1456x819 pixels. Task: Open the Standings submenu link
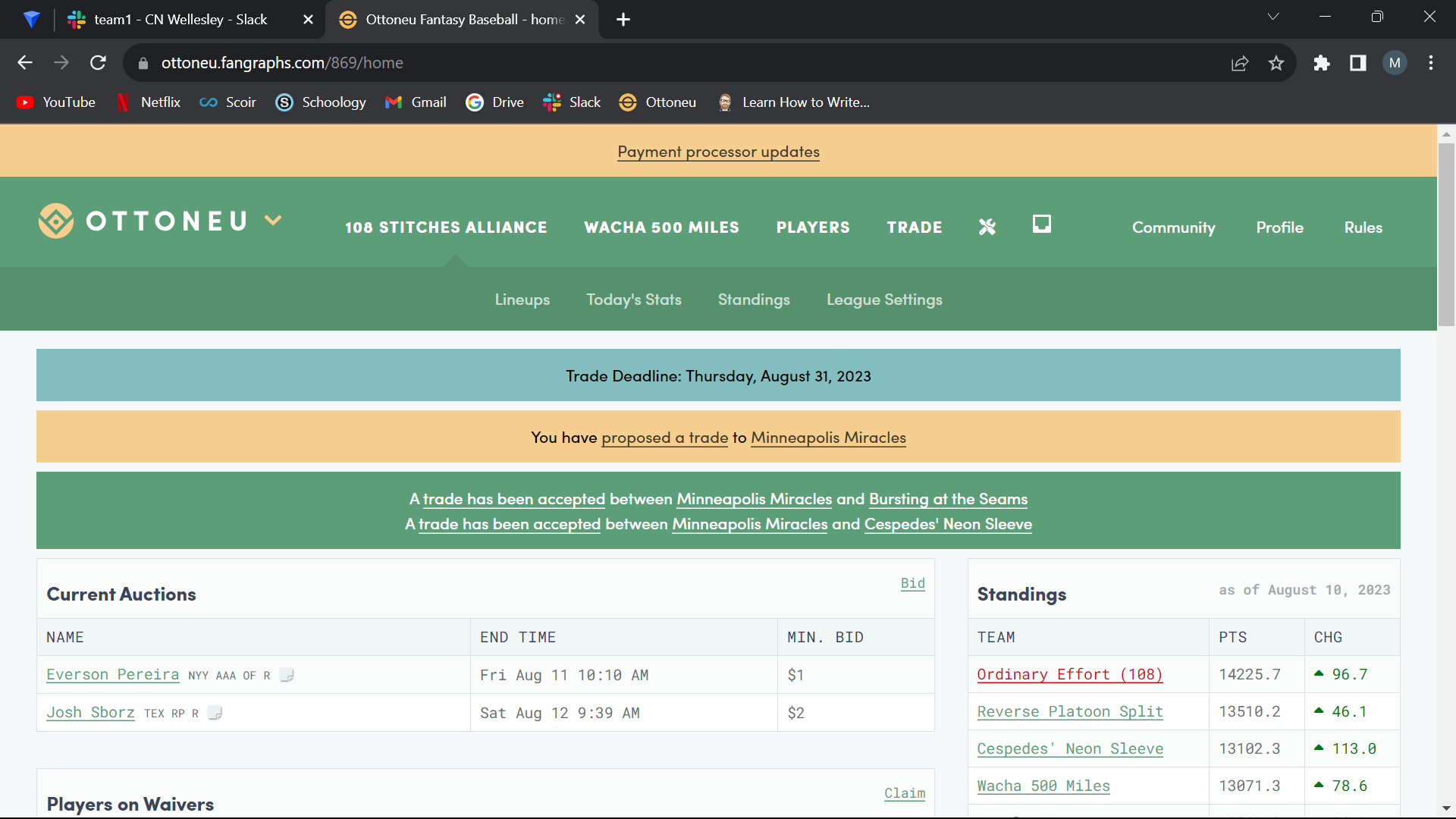pos(754,300)
